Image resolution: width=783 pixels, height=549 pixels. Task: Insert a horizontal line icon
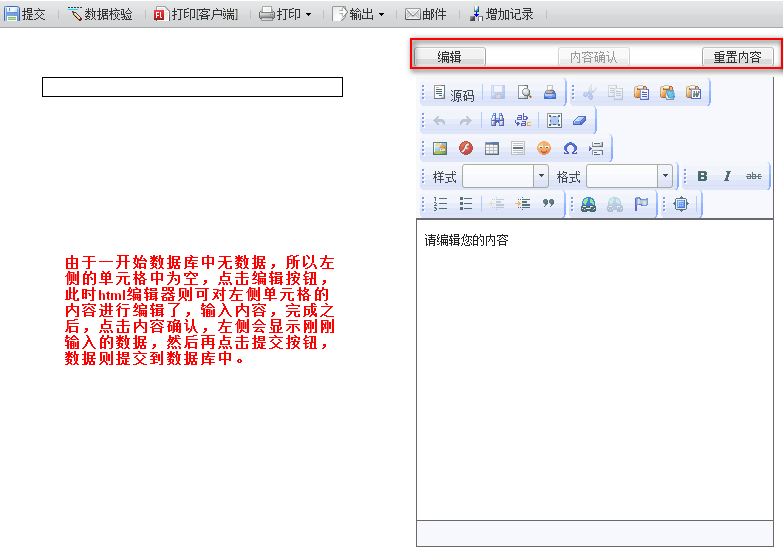518,148
